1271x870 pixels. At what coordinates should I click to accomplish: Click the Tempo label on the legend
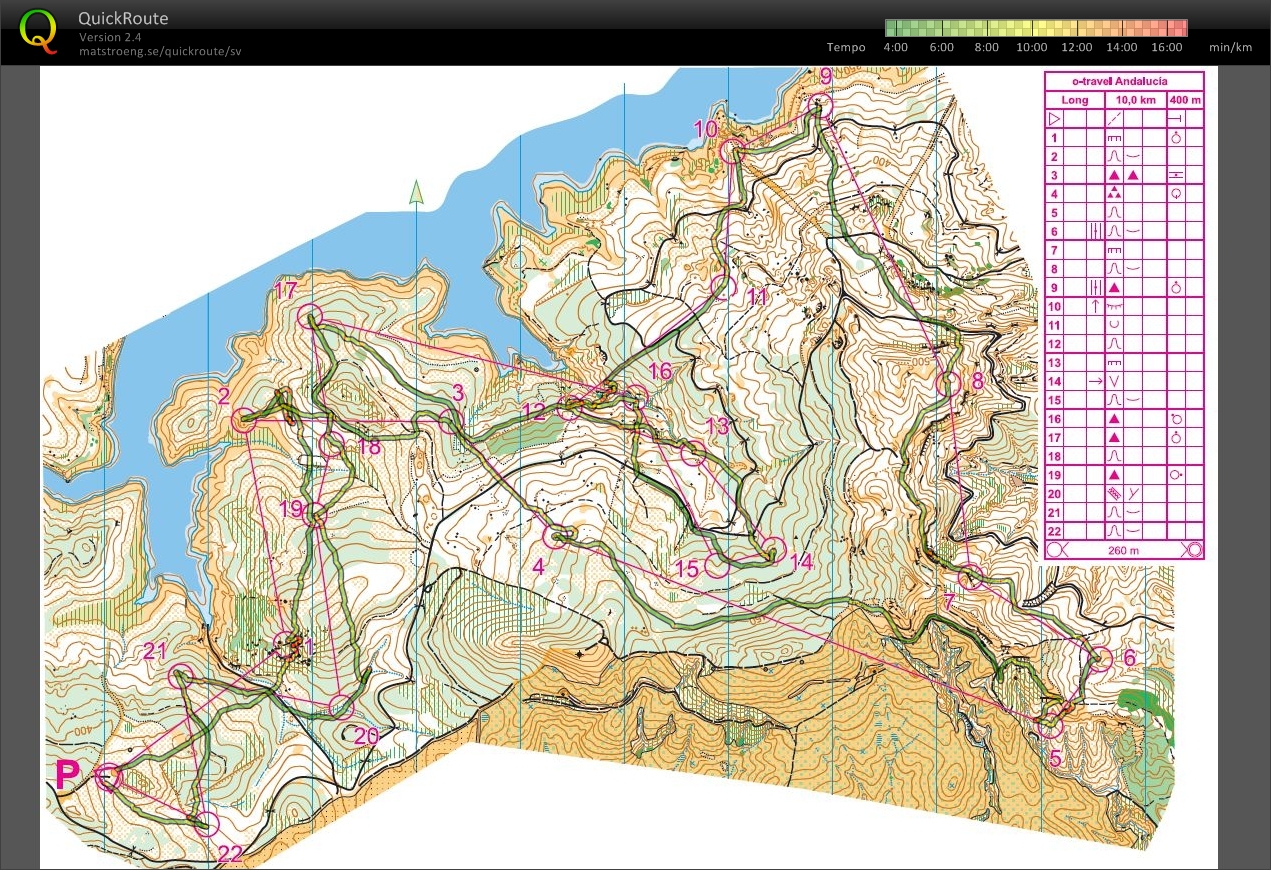(846, 47)
